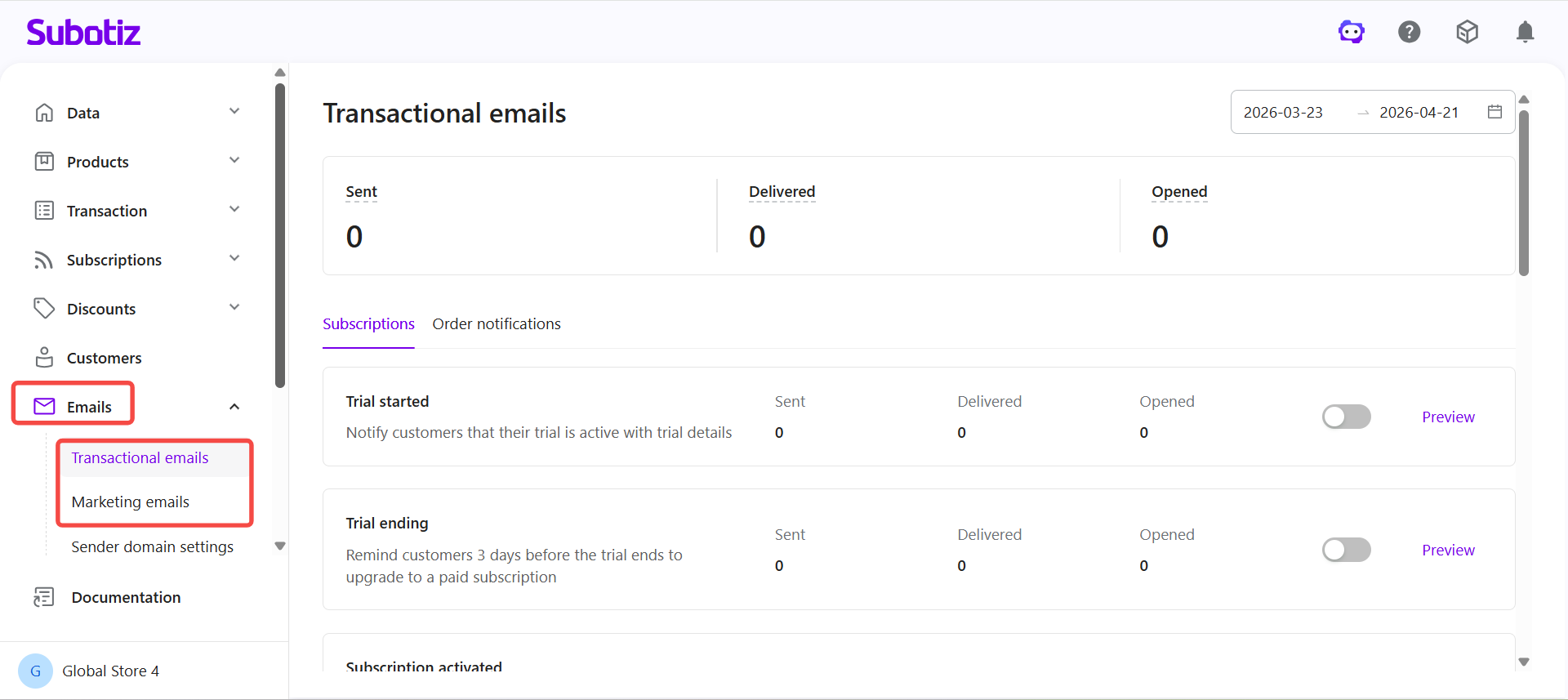Click the Global Store 4 avatar
The image size is (1568, 700).
pyautogui.click(x=35, y=671)
